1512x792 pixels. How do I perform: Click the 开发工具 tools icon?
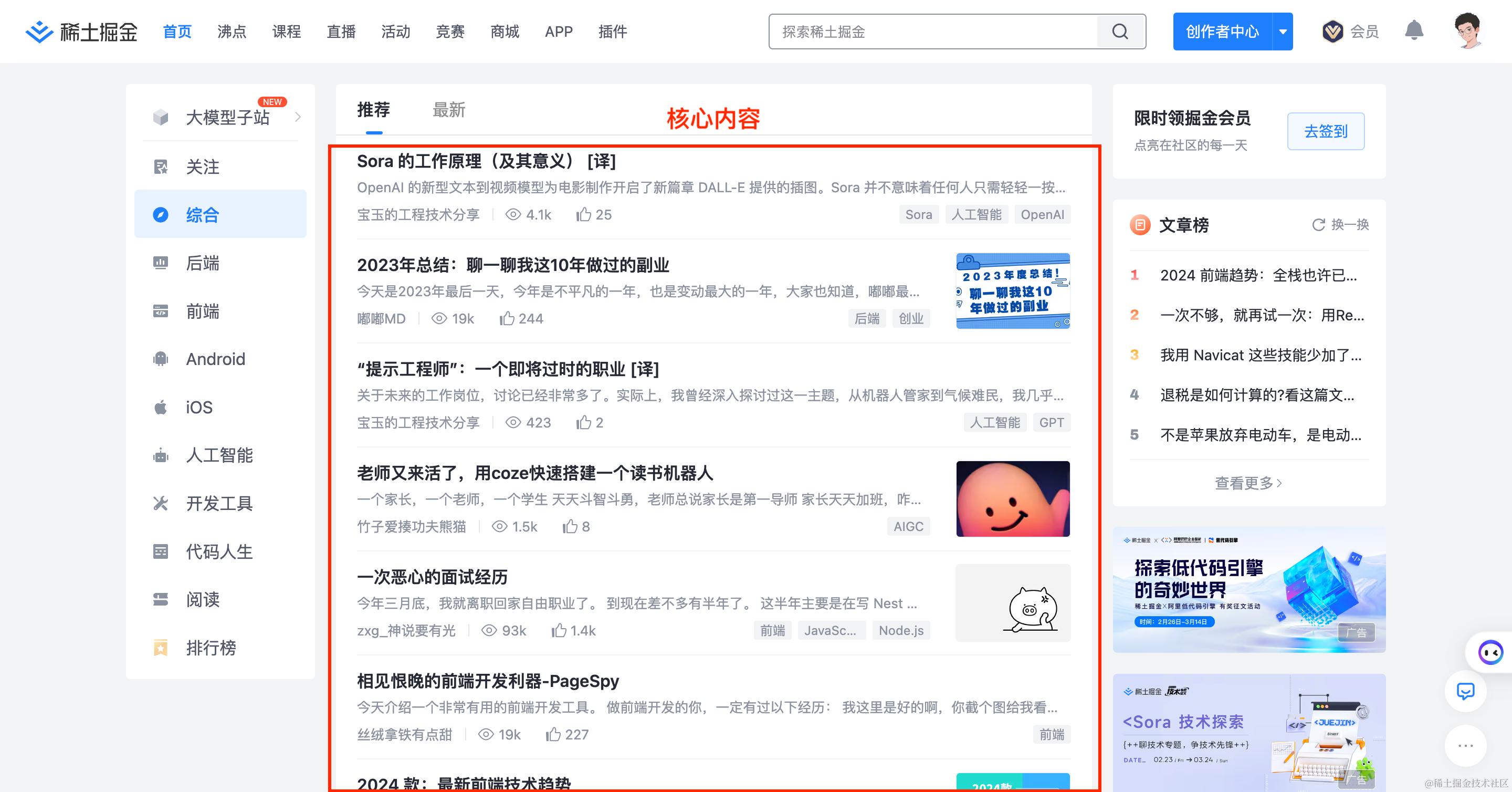[x=160, y=504]
